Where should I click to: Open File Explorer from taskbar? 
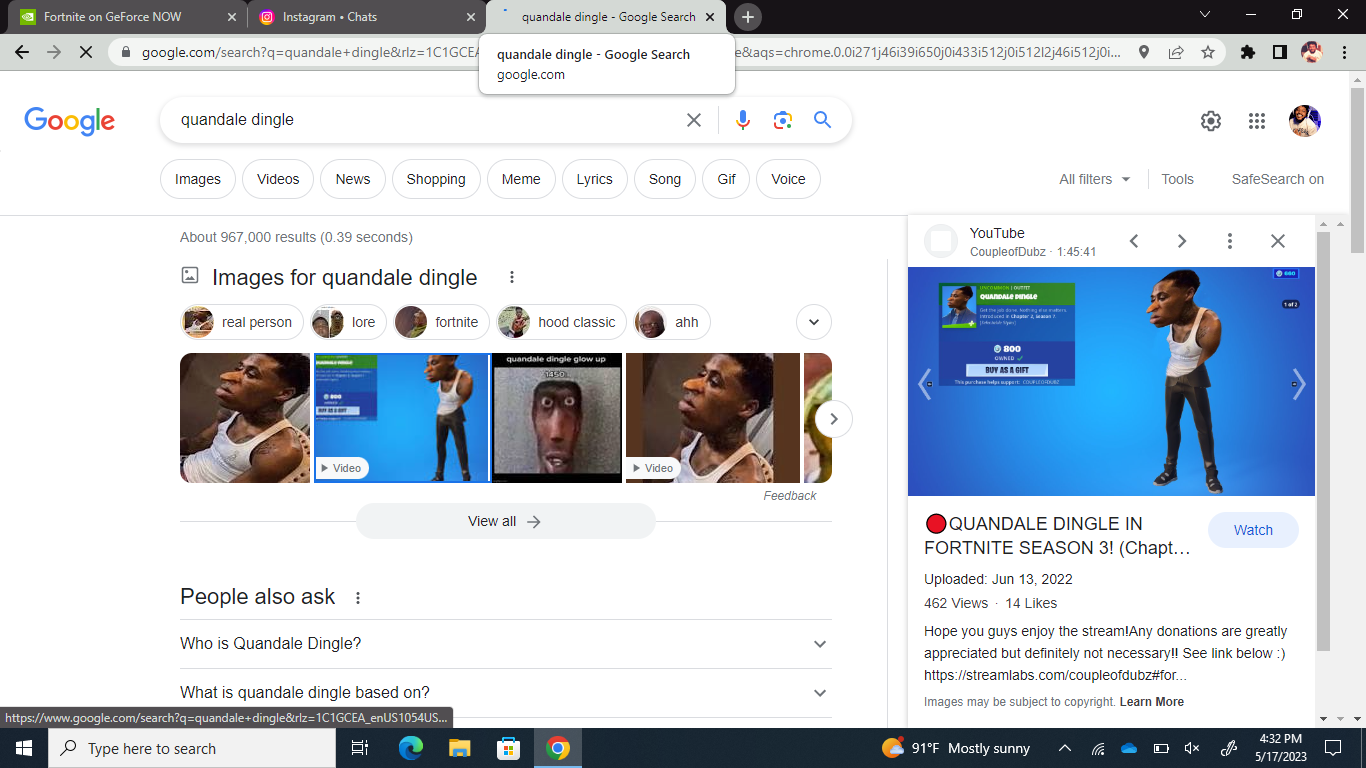click(460, 748)
